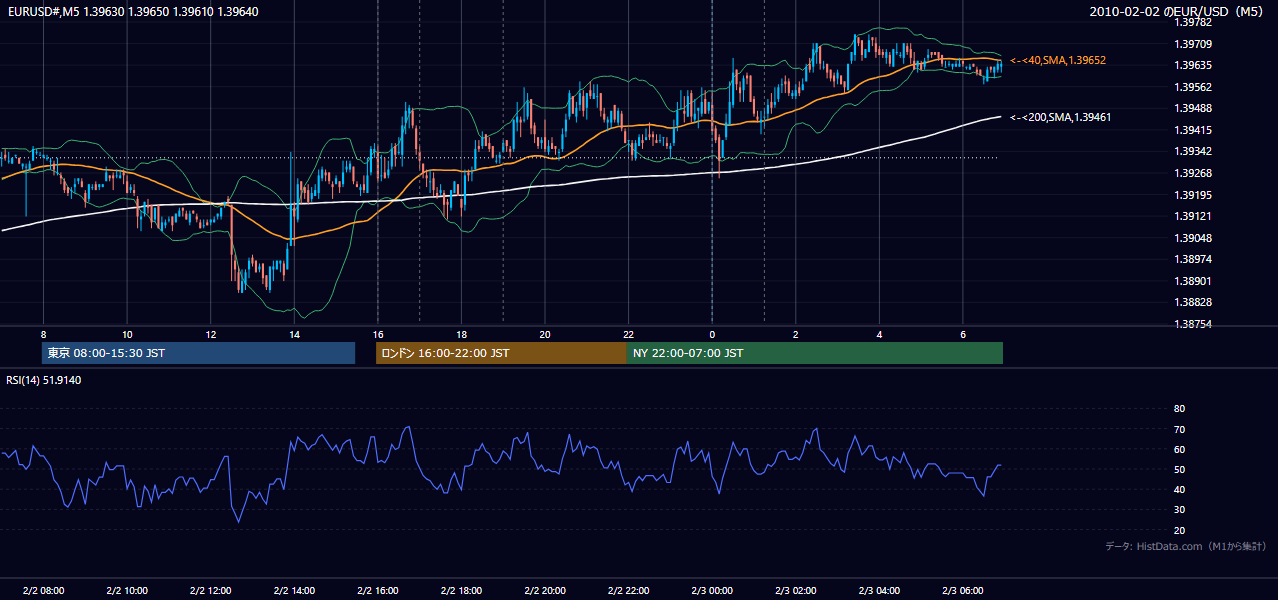Click price axis value 1.39268
Viewport: 1278px width, 600px height.
point(1193,173)
